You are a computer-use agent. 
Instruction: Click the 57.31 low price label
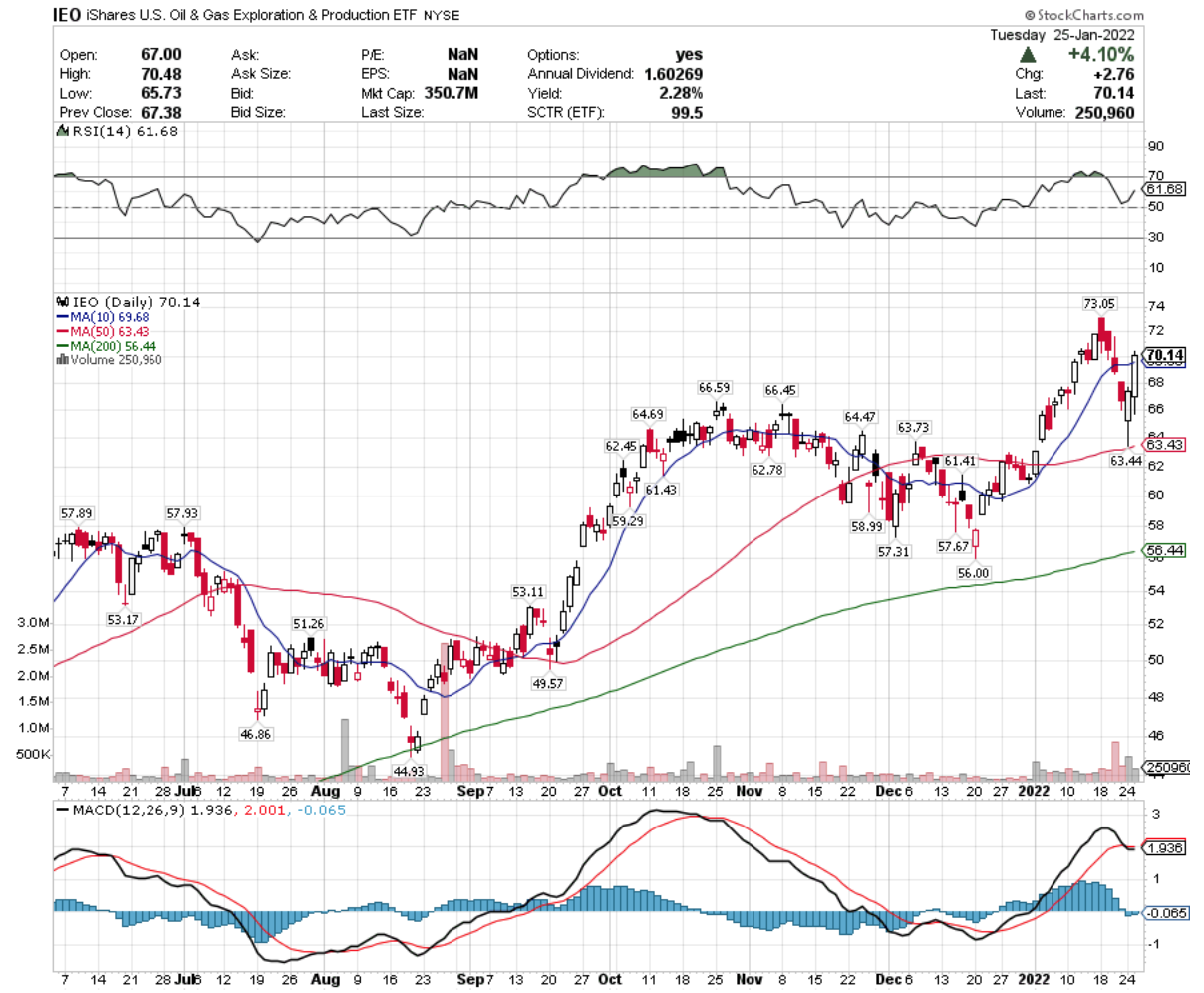click(894, 551)
